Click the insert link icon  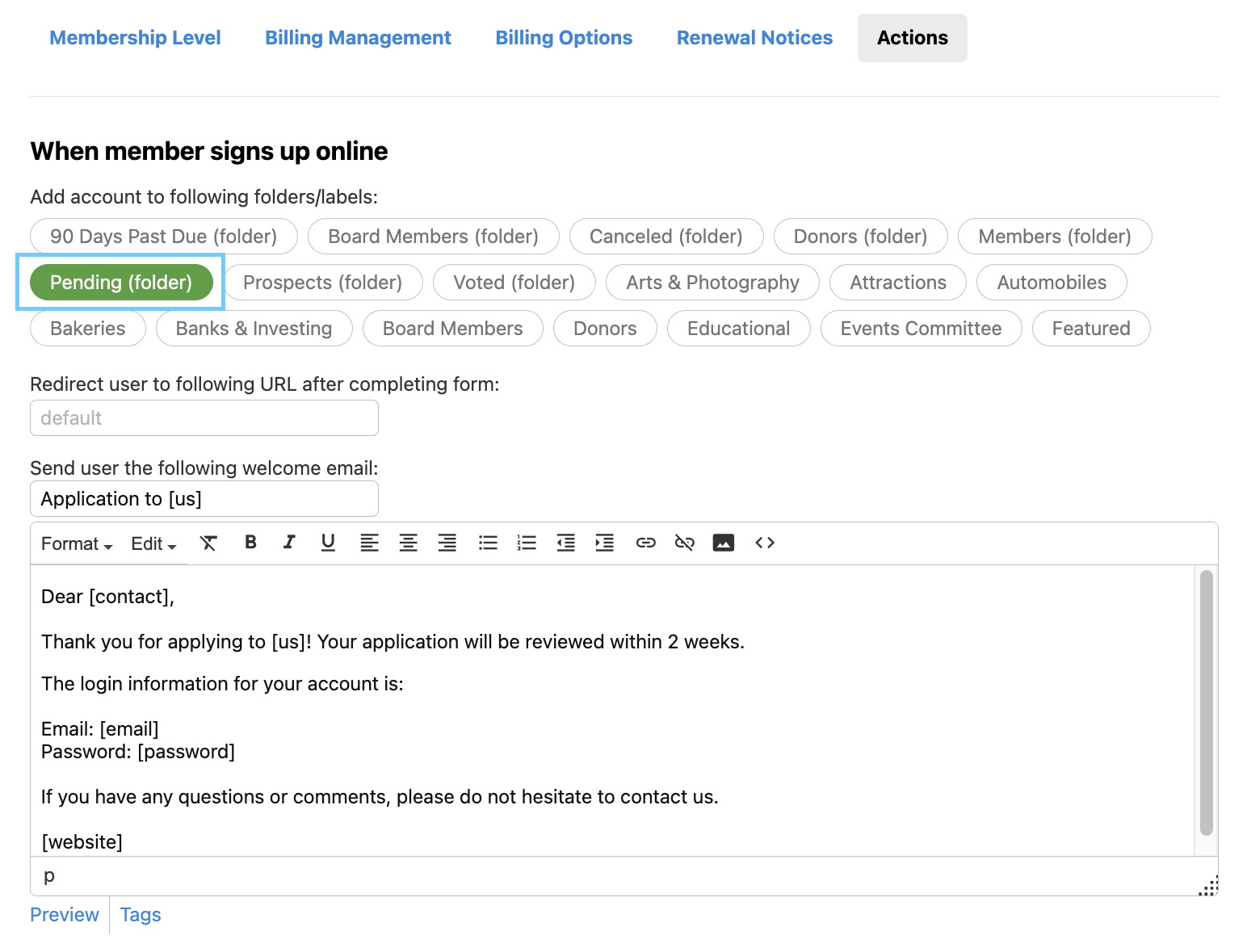[x=645, y=543]
